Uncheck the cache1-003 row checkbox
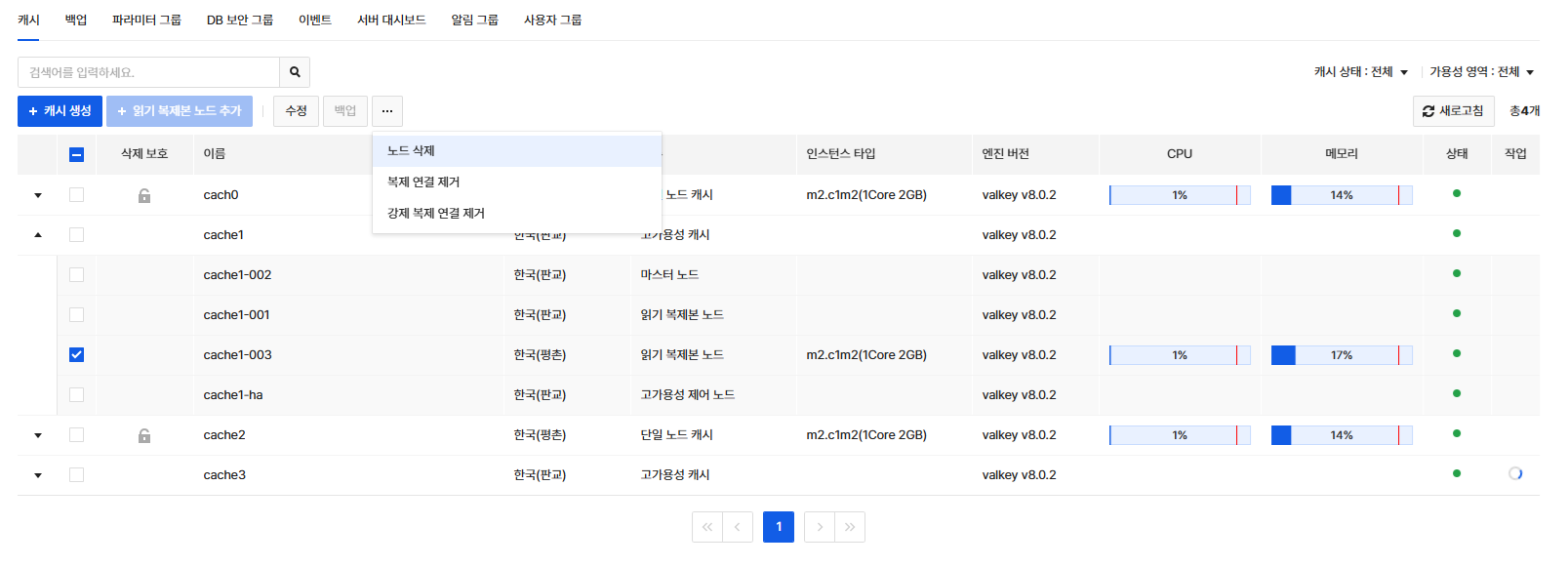This screenshot has width=1568, height=567. coord(77,355)
